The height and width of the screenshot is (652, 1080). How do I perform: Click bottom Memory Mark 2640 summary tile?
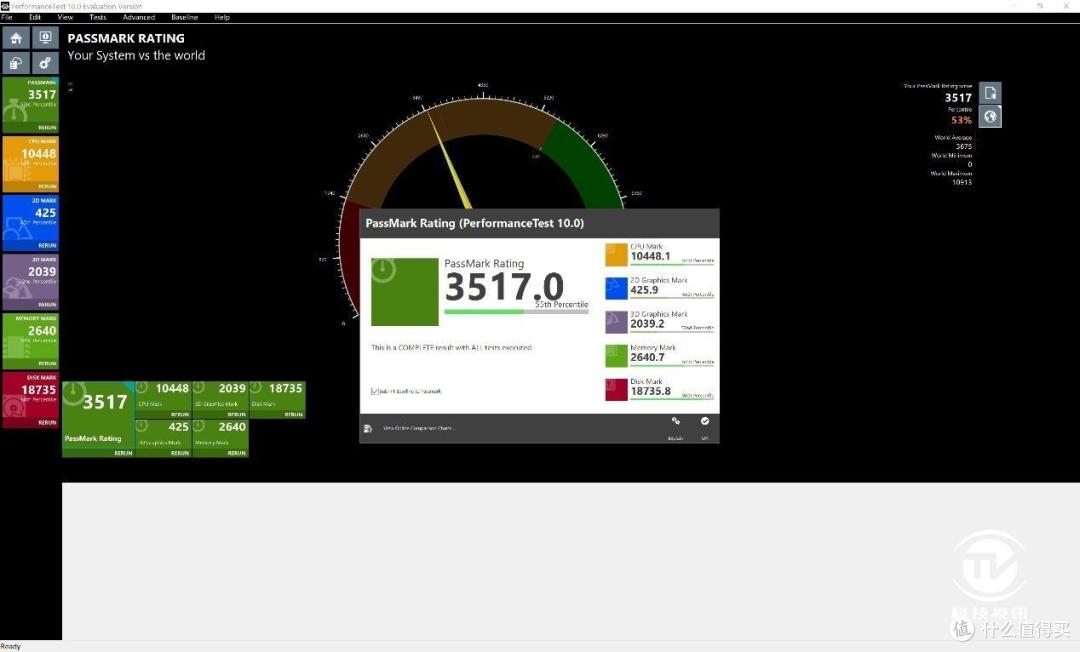pyautogui.click(x=220, y=438)
